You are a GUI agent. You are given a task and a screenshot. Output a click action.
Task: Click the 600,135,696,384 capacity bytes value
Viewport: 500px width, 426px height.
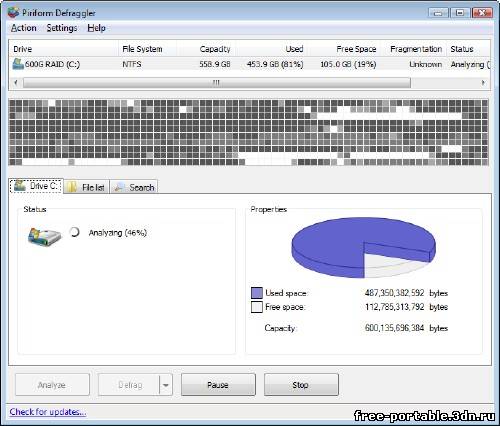coord(394,328)
